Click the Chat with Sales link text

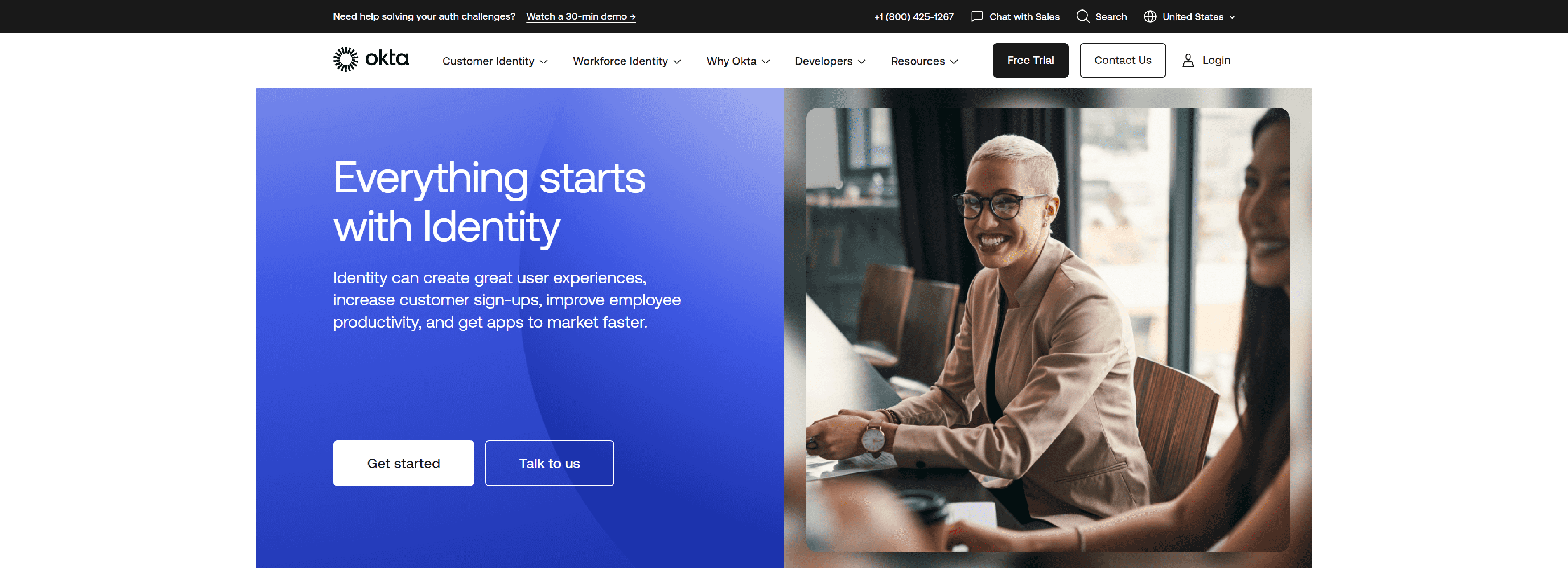click(1024, 16)
